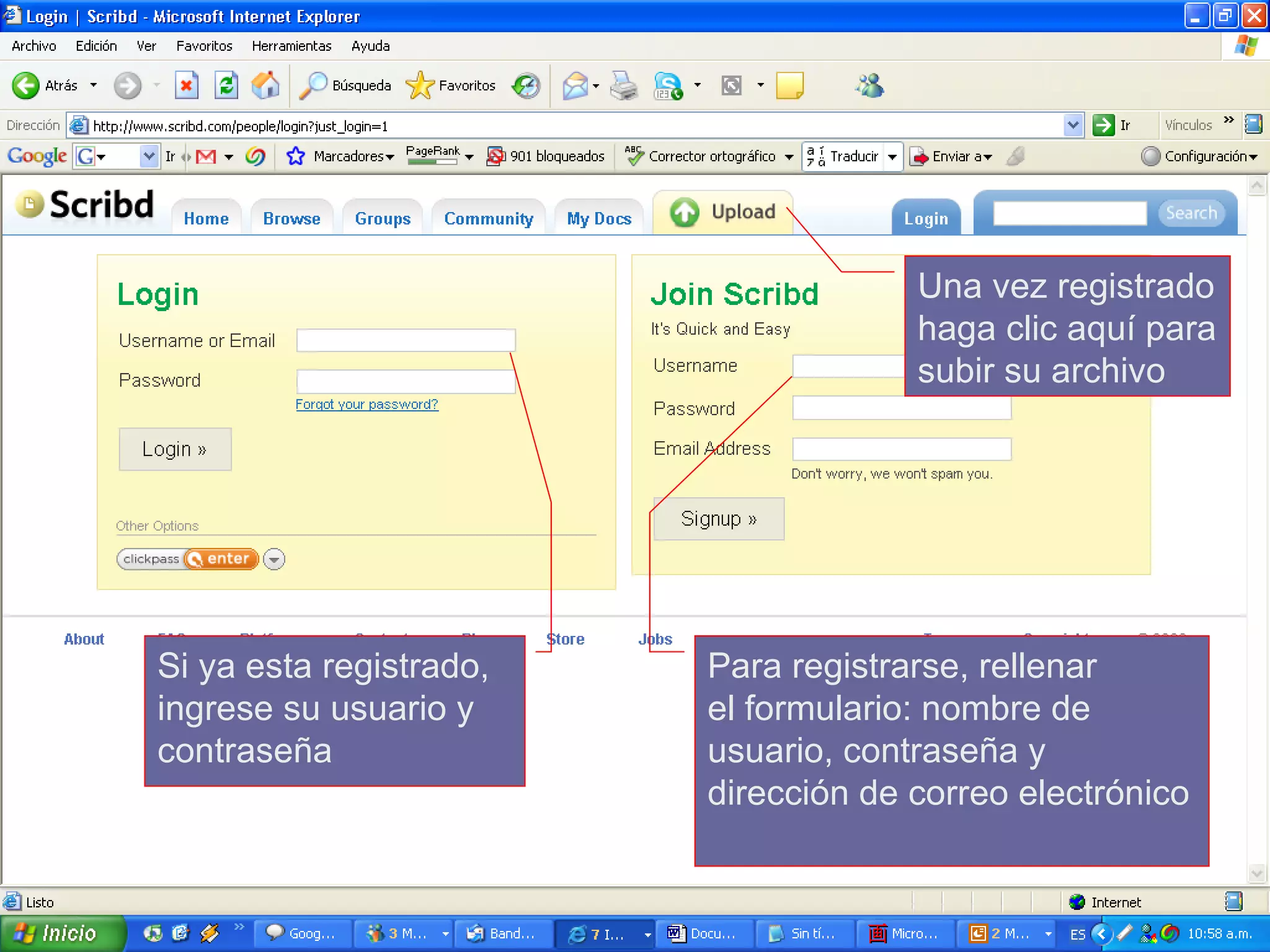Click 901 bloqueados popup blocker
The width and height of the screenshot is (1270, 952).
click(546, 156)
